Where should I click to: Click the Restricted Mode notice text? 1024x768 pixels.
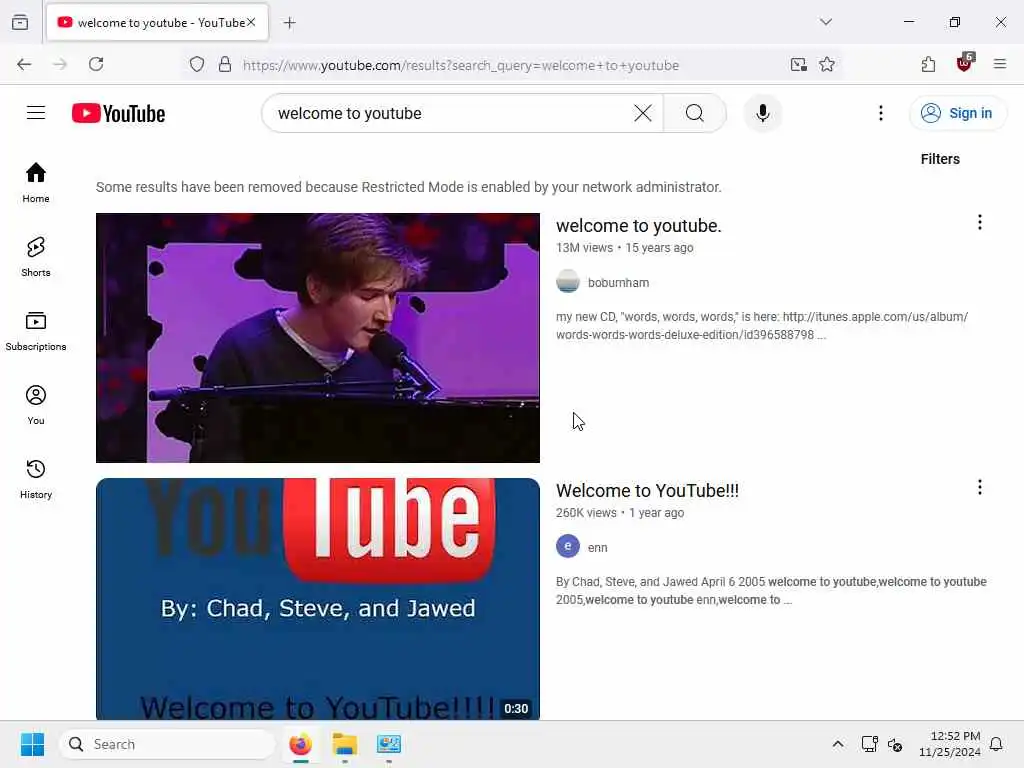tap(408, 187)
